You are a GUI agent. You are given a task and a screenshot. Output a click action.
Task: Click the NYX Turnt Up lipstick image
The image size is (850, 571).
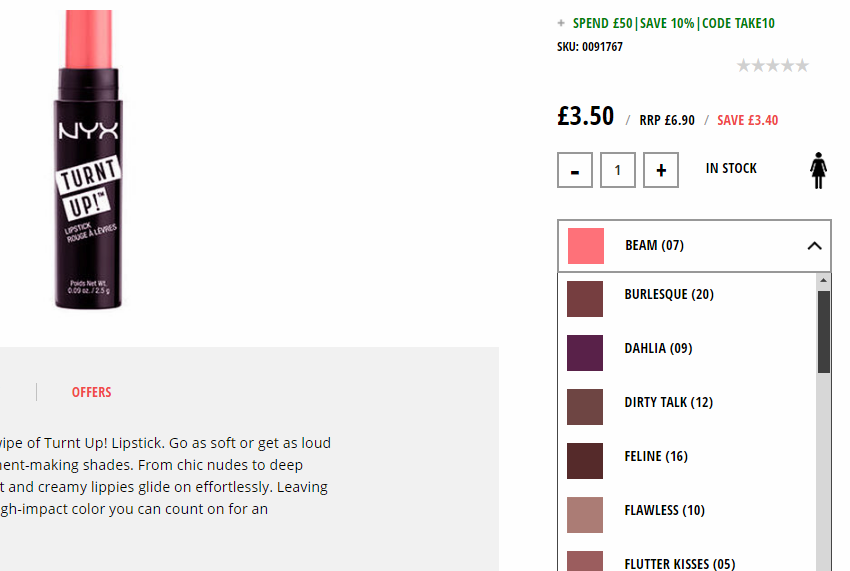tap(88, 159)
